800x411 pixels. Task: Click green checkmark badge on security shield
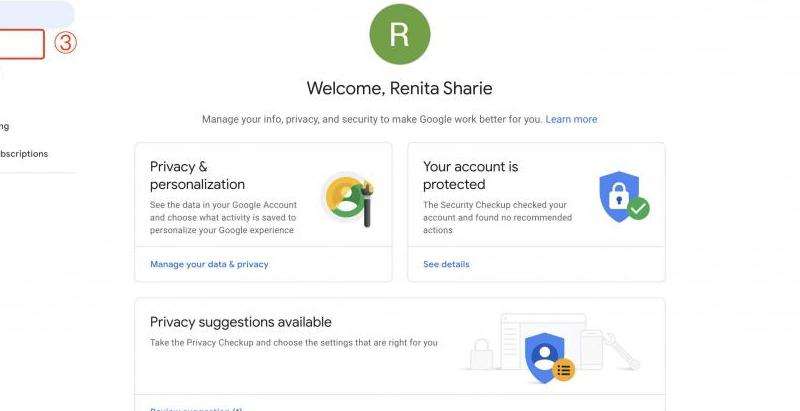[638, 209]
